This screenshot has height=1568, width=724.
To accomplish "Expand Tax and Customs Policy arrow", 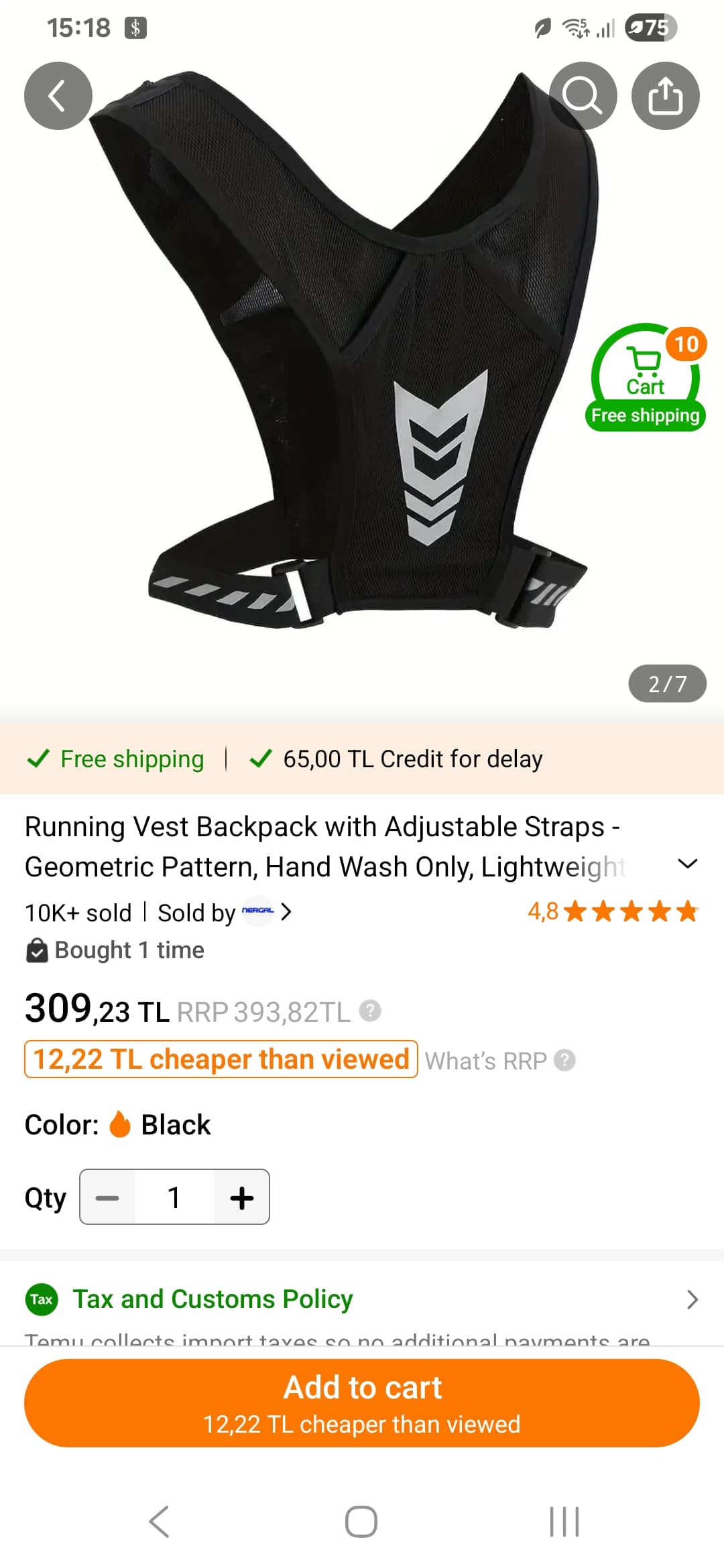I will coord(692,1299).
